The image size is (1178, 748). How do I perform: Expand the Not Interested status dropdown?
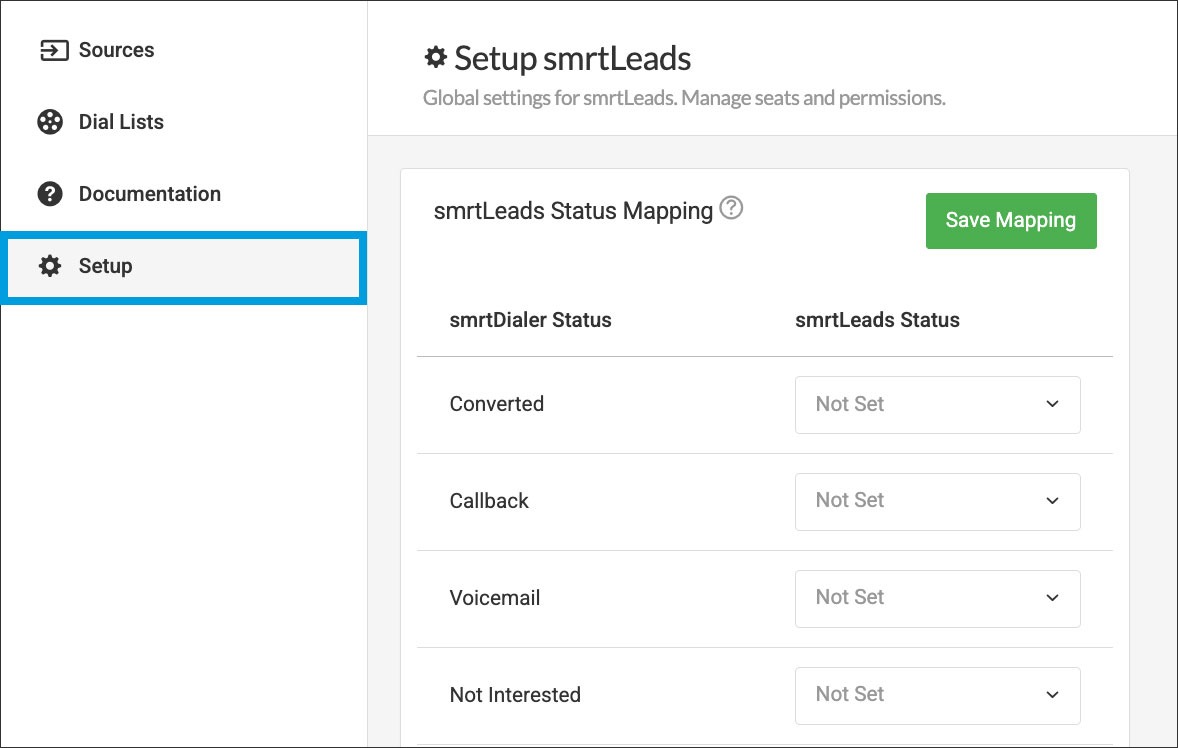click(x=937, y=695)
